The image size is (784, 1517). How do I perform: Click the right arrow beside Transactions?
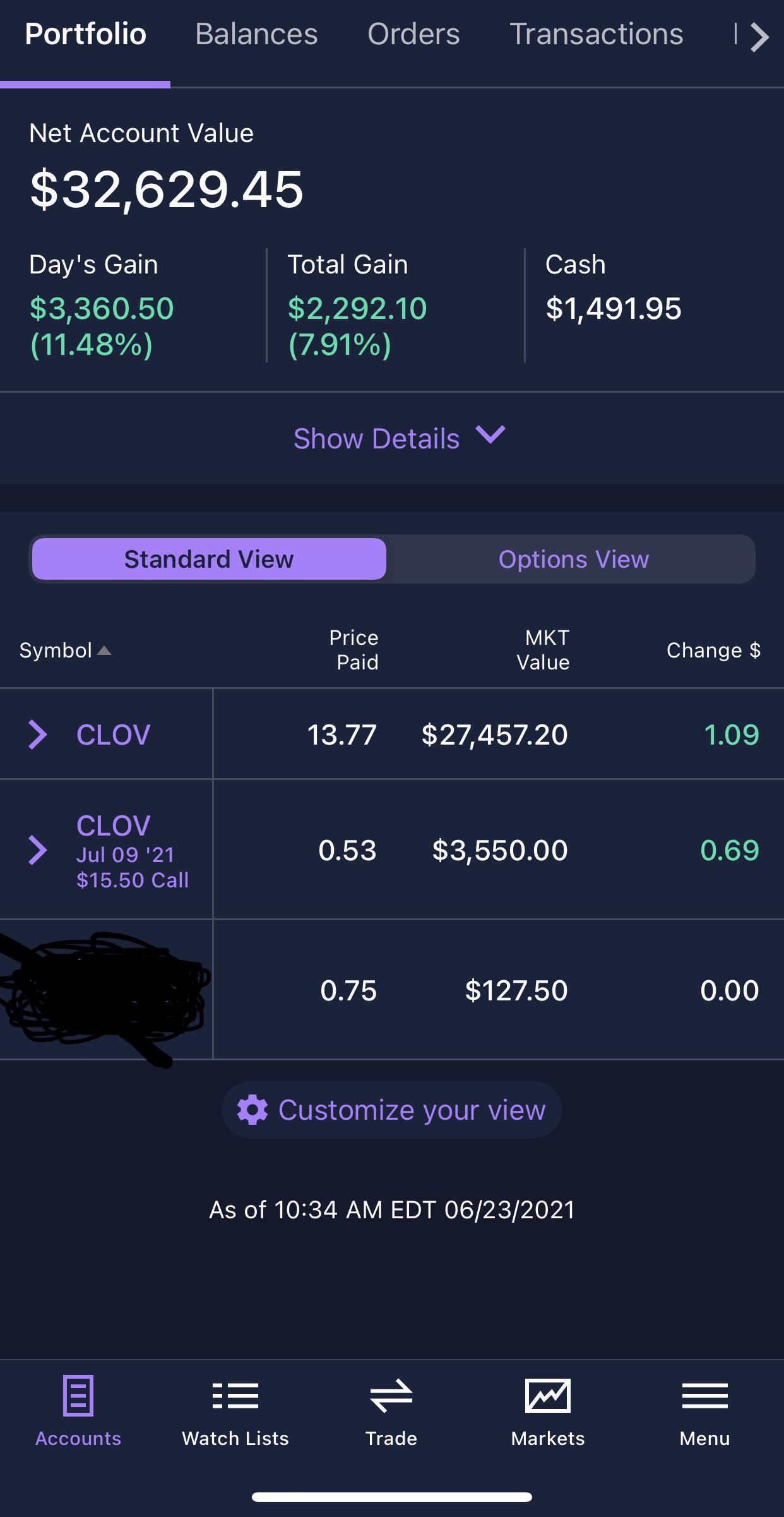point(760,38)
